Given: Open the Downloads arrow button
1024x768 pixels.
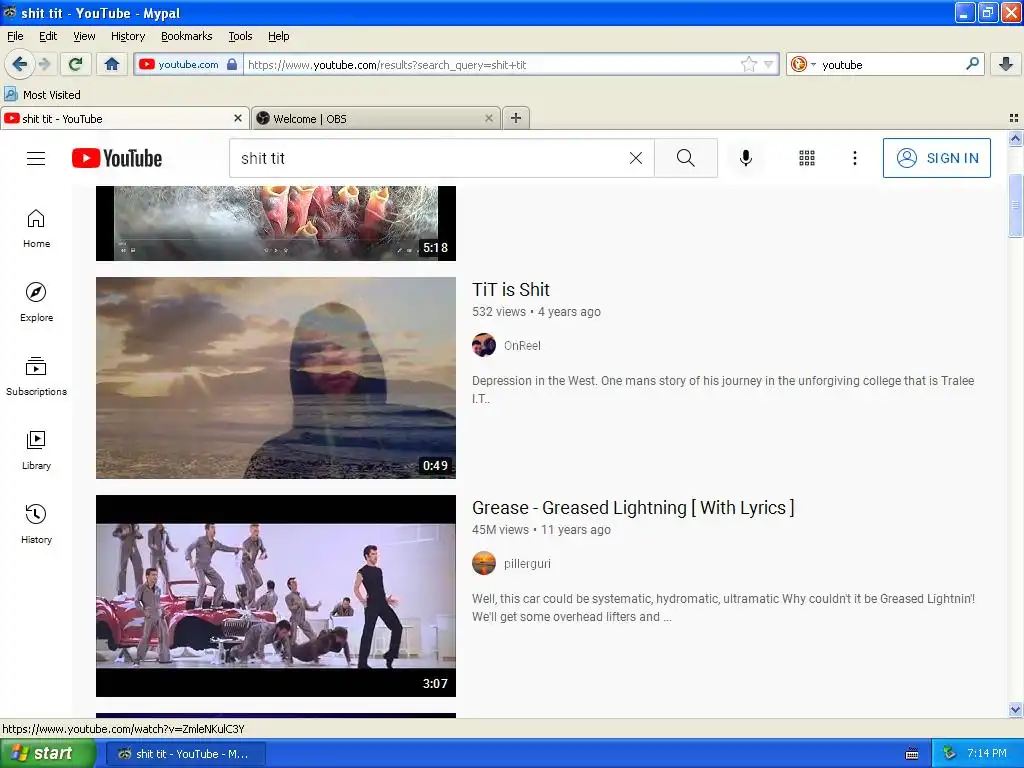Looking at the screenshot, I should click(1006, 64).
